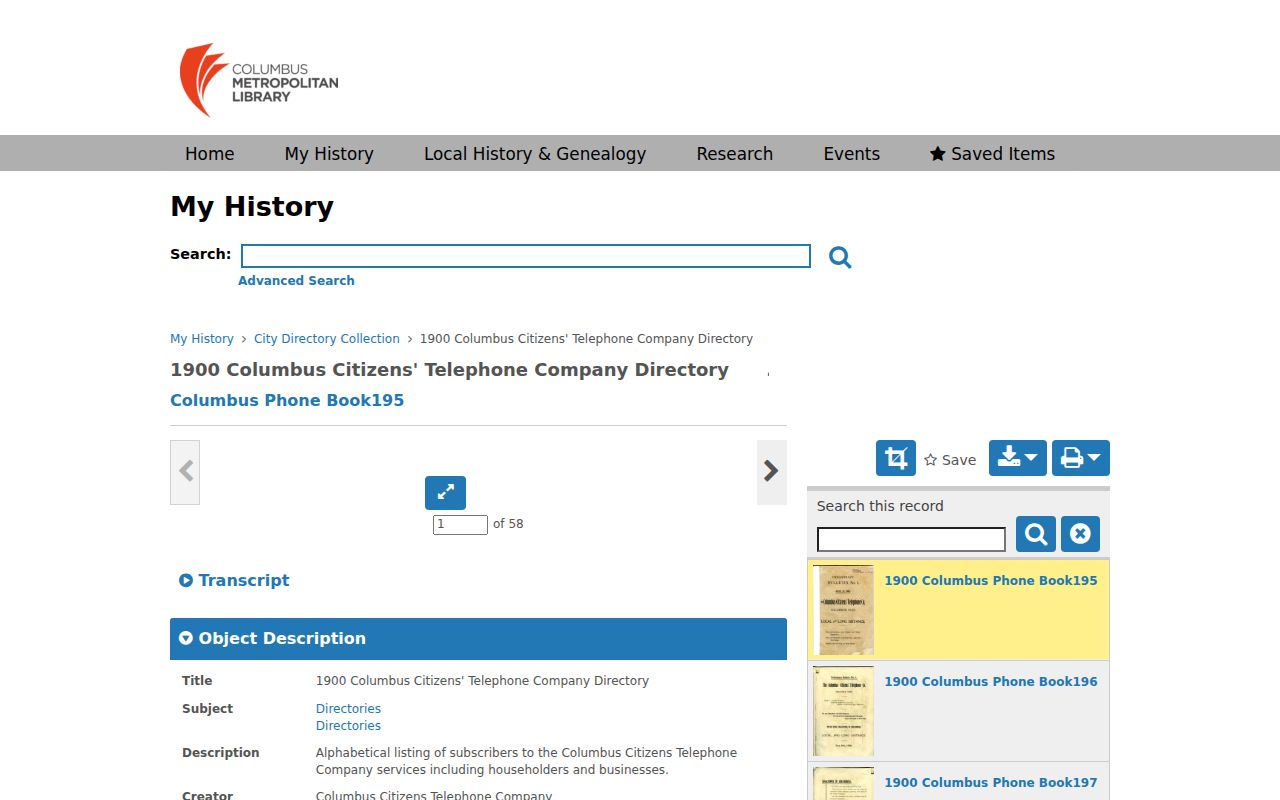
Task: Click the main search magnifier icon
Action: (x=840, y=257)
